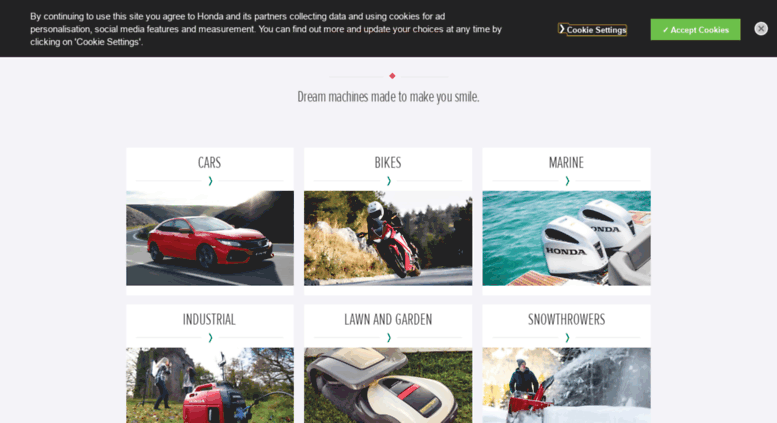
Task: Open the robotic lawnmower image
Action: pos(388,385)
